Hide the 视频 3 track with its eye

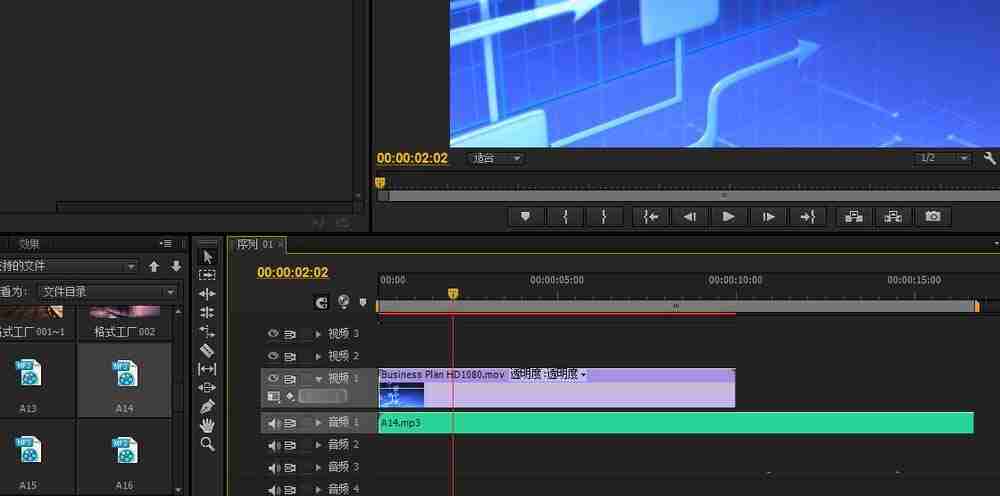pos(274,333)
